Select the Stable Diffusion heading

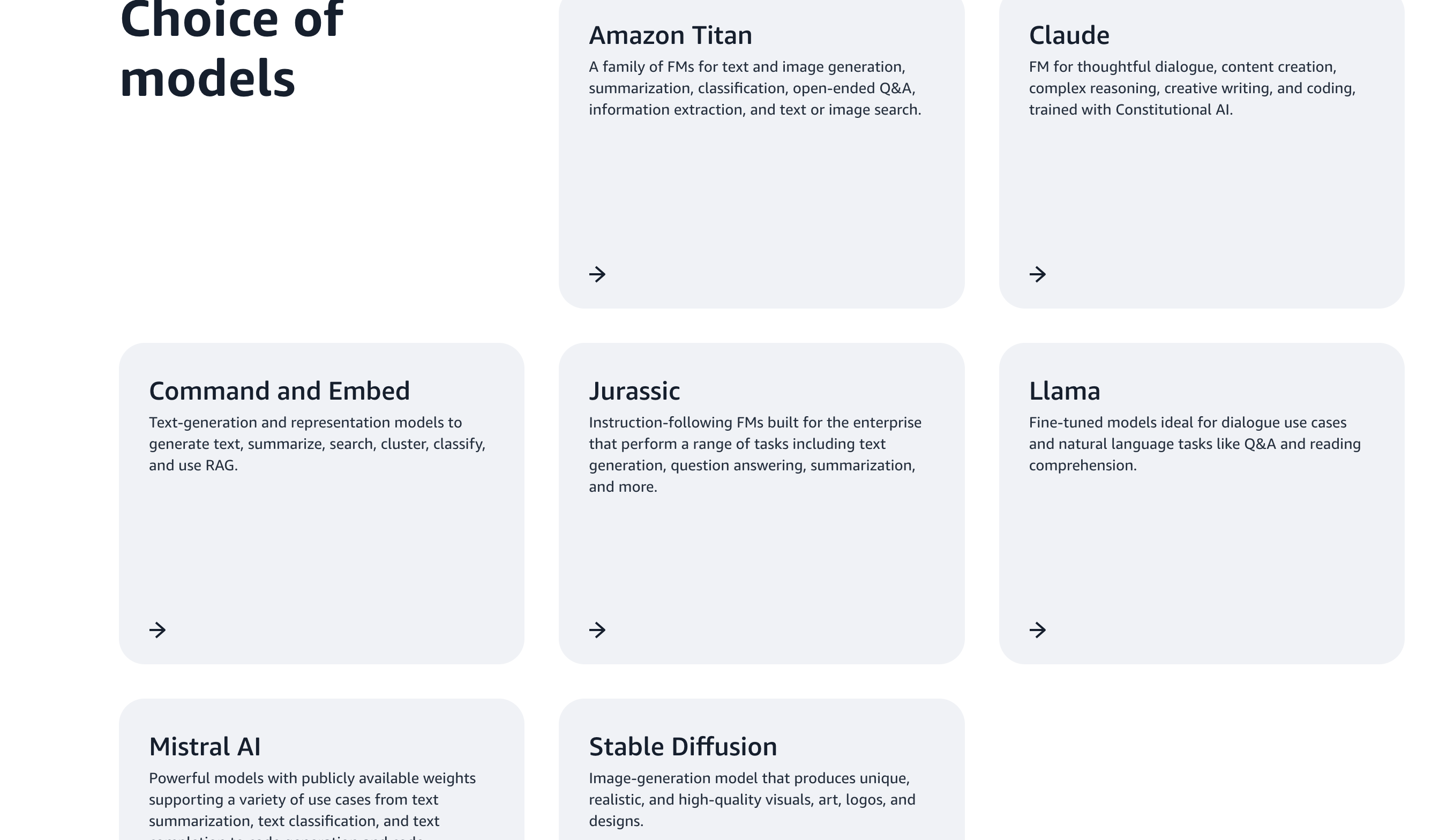[x=683, y=747]
